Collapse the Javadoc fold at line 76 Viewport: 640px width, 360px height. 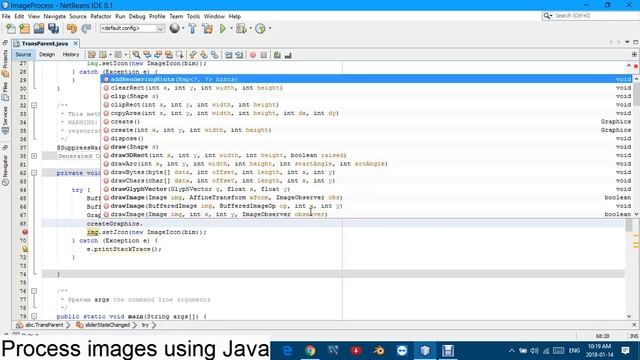click(x=34, y=291)
